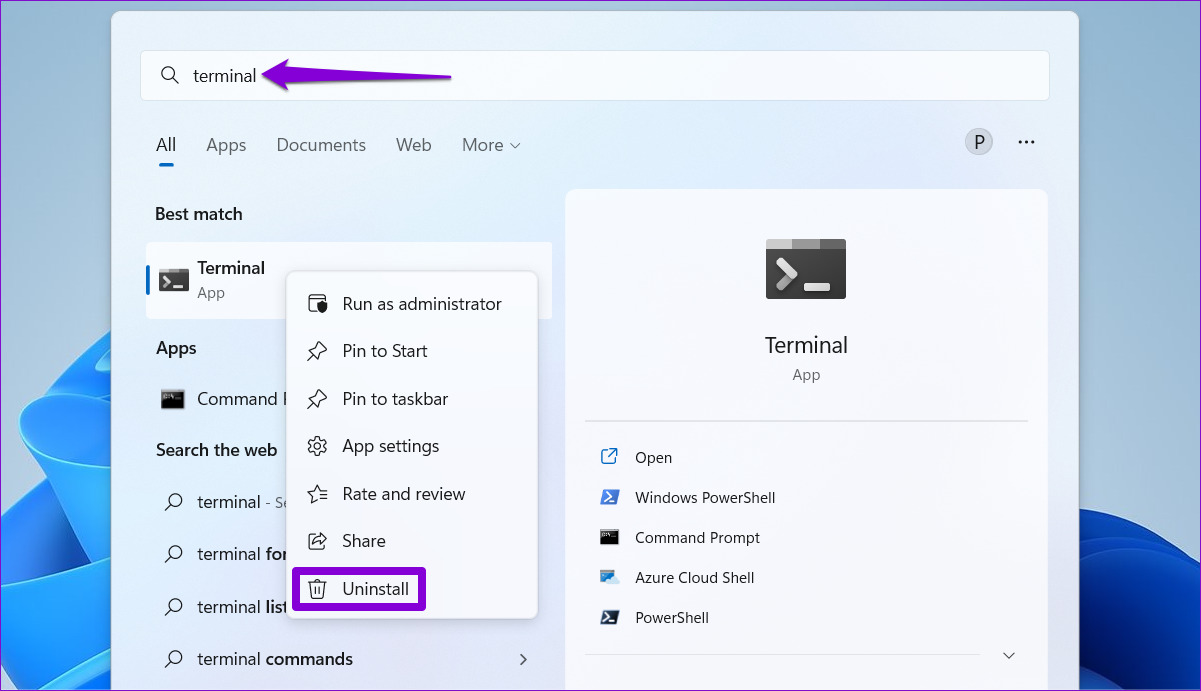The image size is (1201, 691).
Task: Select Run as administrator
Action: [x=420, y=304]
